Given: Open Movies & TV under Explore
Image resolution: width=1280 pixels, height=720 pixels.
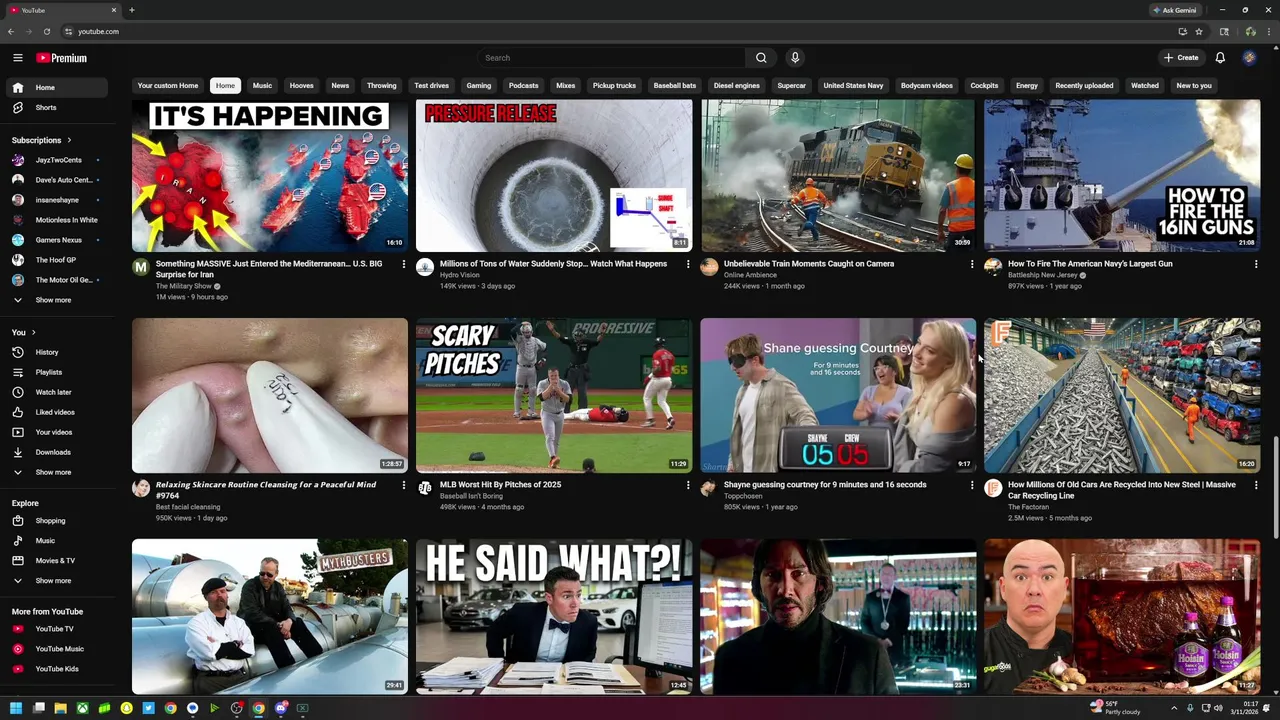Looking at the screenshot, I should [x=56, y=561].
